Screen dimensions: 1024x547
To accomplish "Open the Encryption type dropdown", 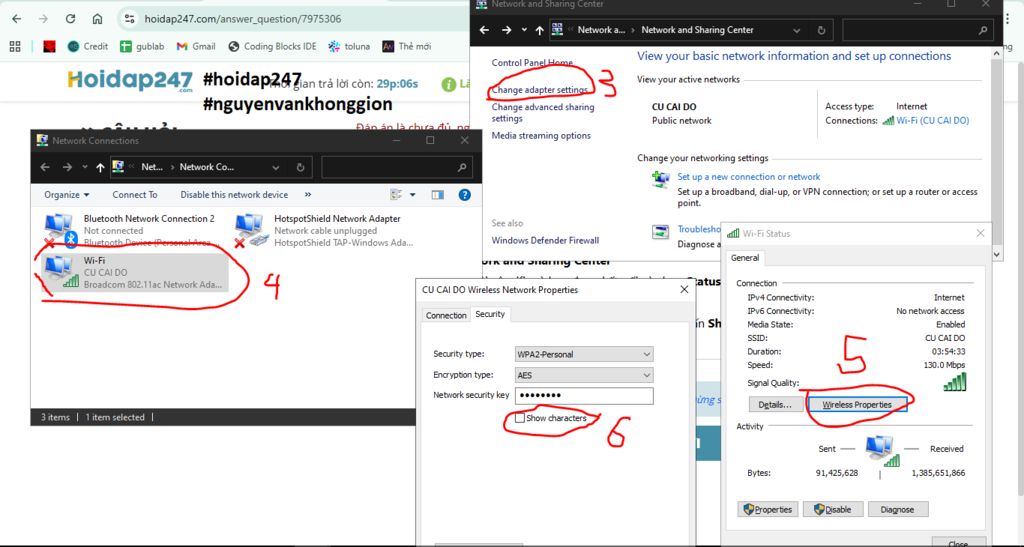I will (x=584, y=375).
